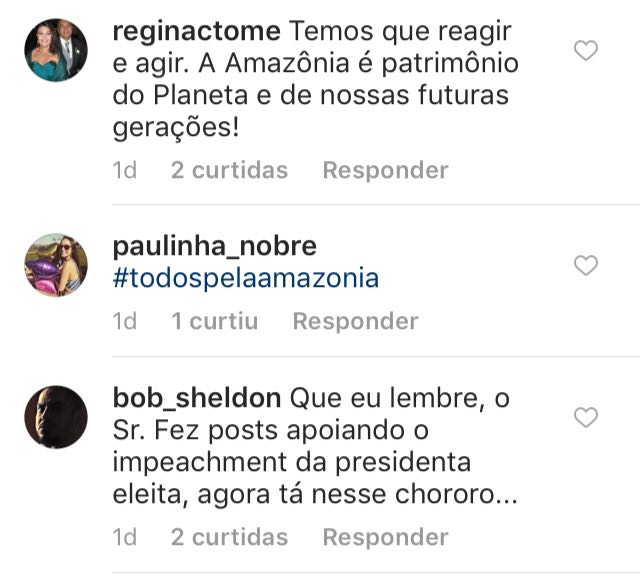Open paulinha_nobre's profile picture

click(56, 265)
